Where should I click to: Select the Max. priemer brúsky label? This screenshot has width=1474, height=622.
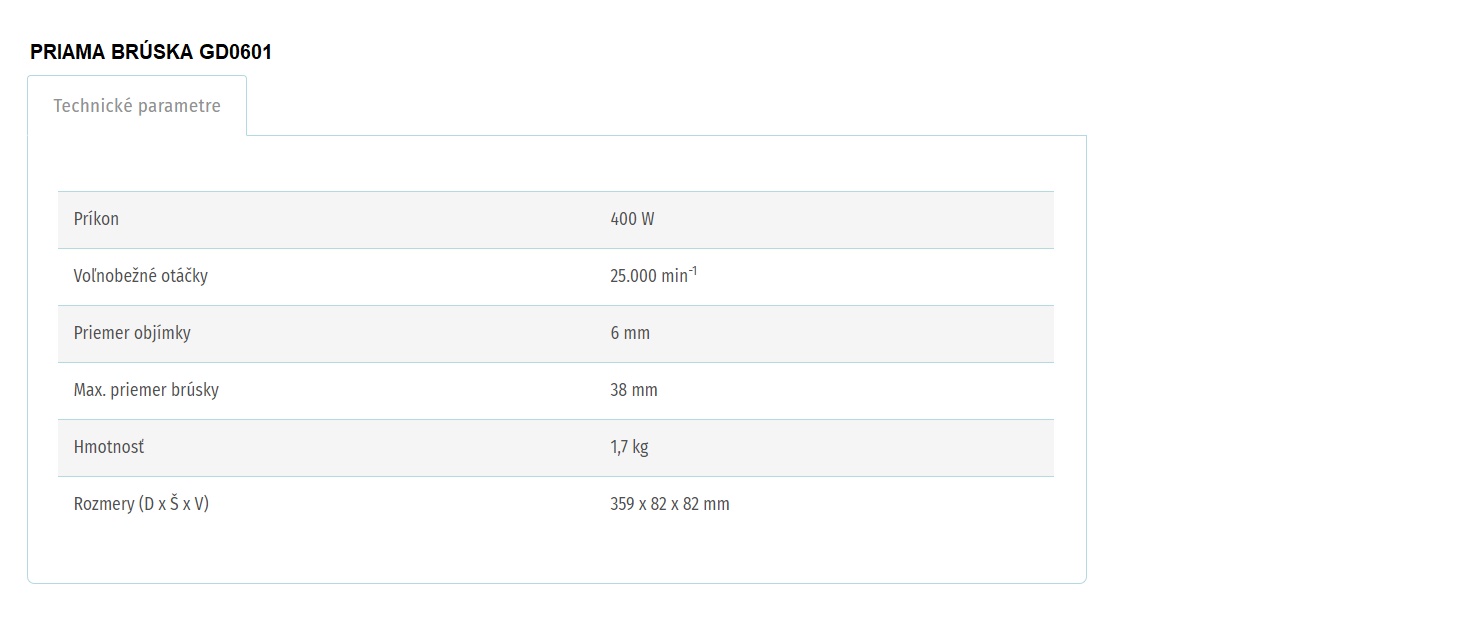pyautogui.click(x=146, y=390)
